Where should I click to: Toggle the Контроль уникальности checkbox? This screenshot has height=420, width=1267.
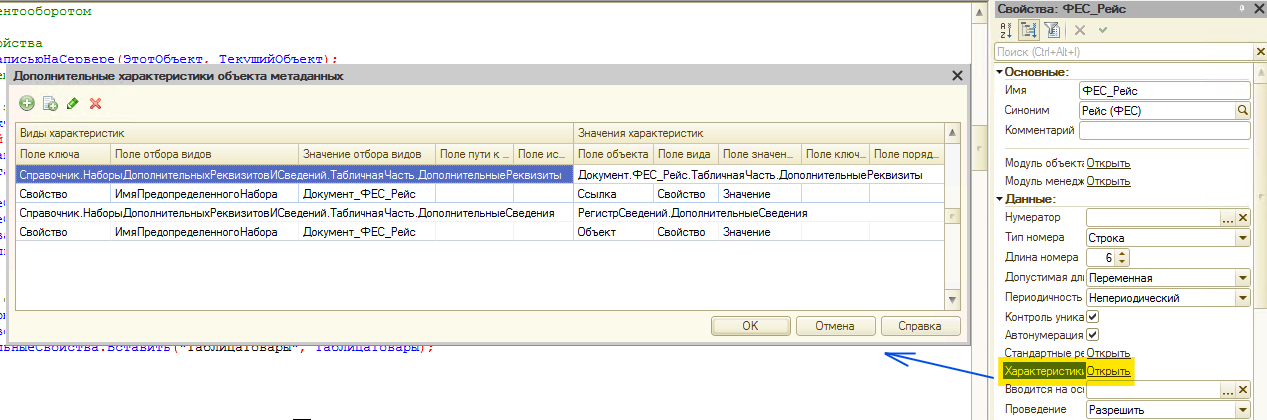[x=1093, y=316]
